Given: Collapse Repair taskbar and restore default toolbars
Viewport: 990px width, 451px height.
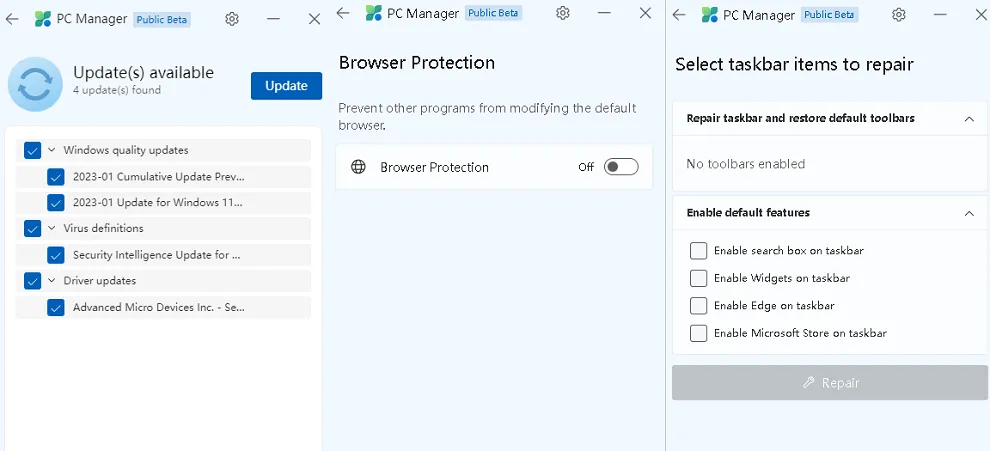Looking at the screenshot, I should click(x=968, y=118).
